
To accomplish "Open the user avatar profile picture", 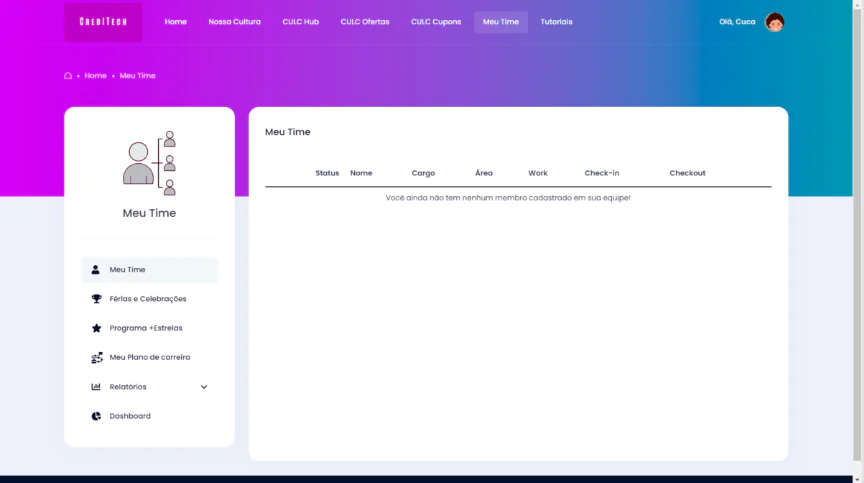I will 774,22.
